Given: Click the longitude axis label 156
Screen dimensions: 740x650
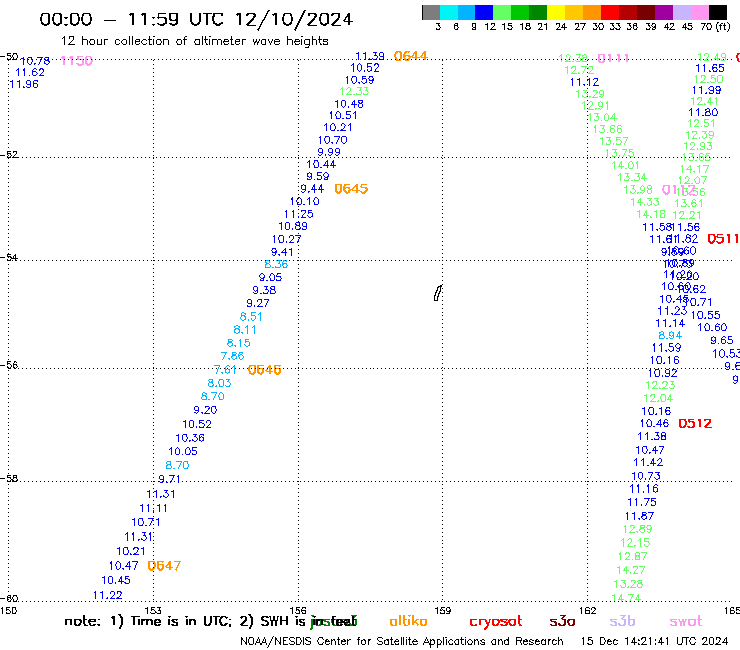Looking at the screenshot, I should (298, 610).
